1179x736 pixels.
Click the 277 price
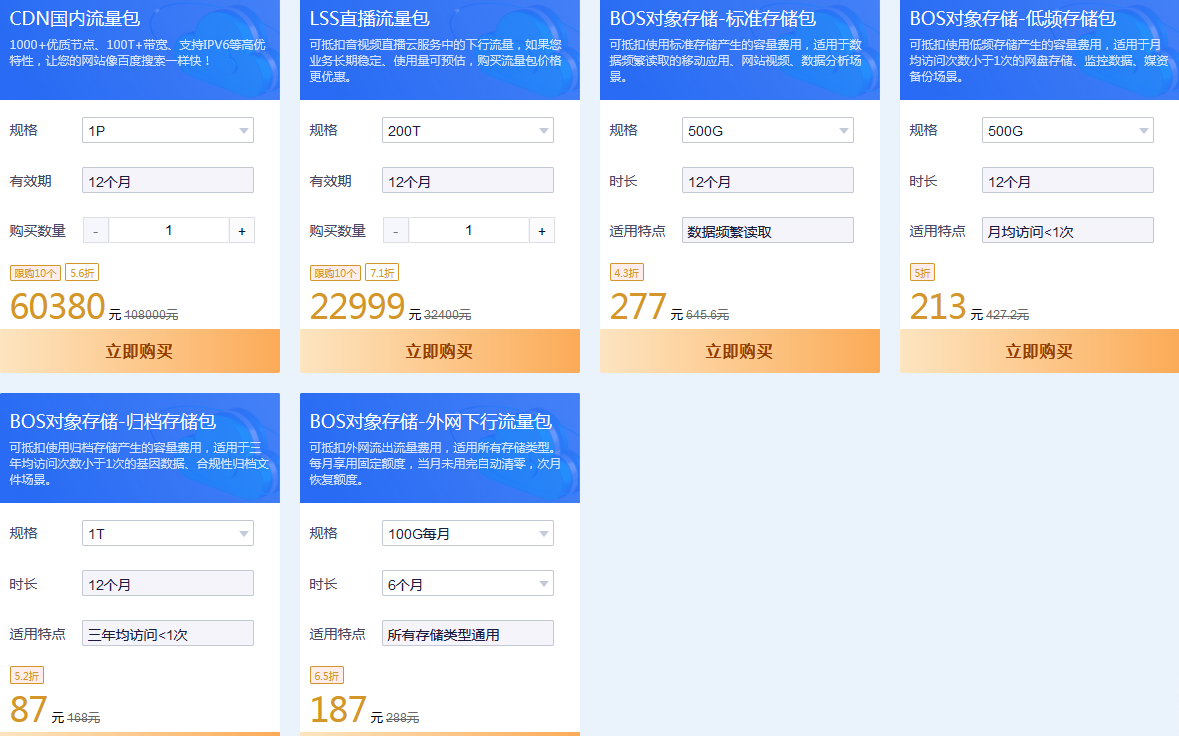638,306
